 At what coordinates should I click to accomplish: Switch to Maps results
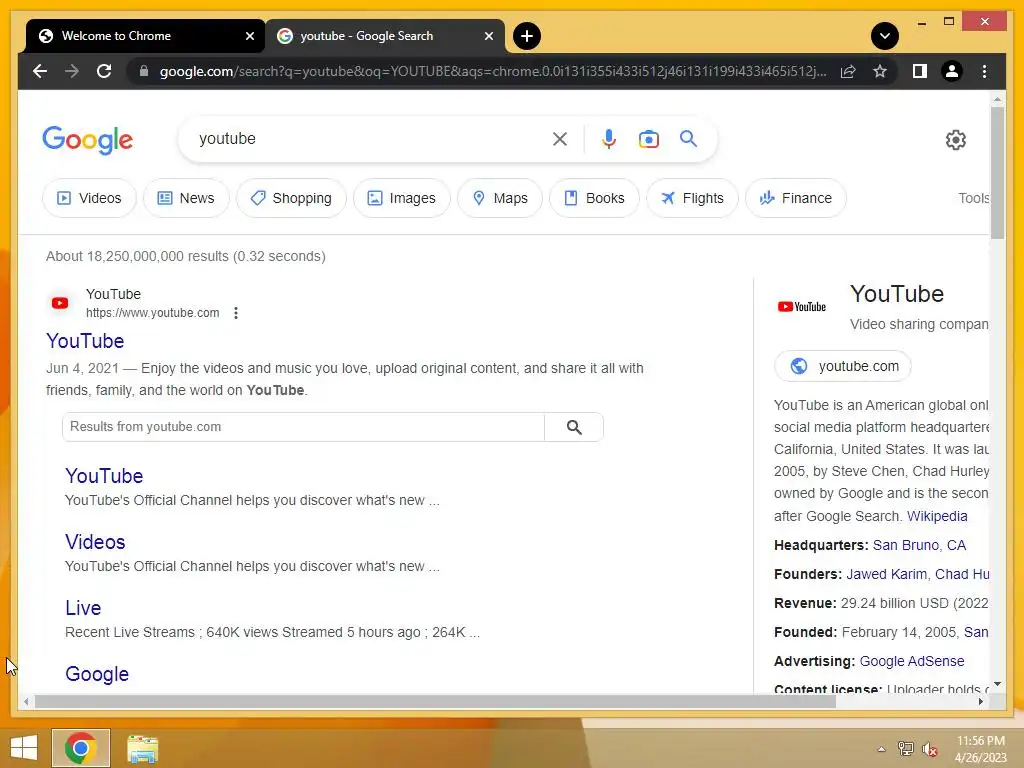500,198
